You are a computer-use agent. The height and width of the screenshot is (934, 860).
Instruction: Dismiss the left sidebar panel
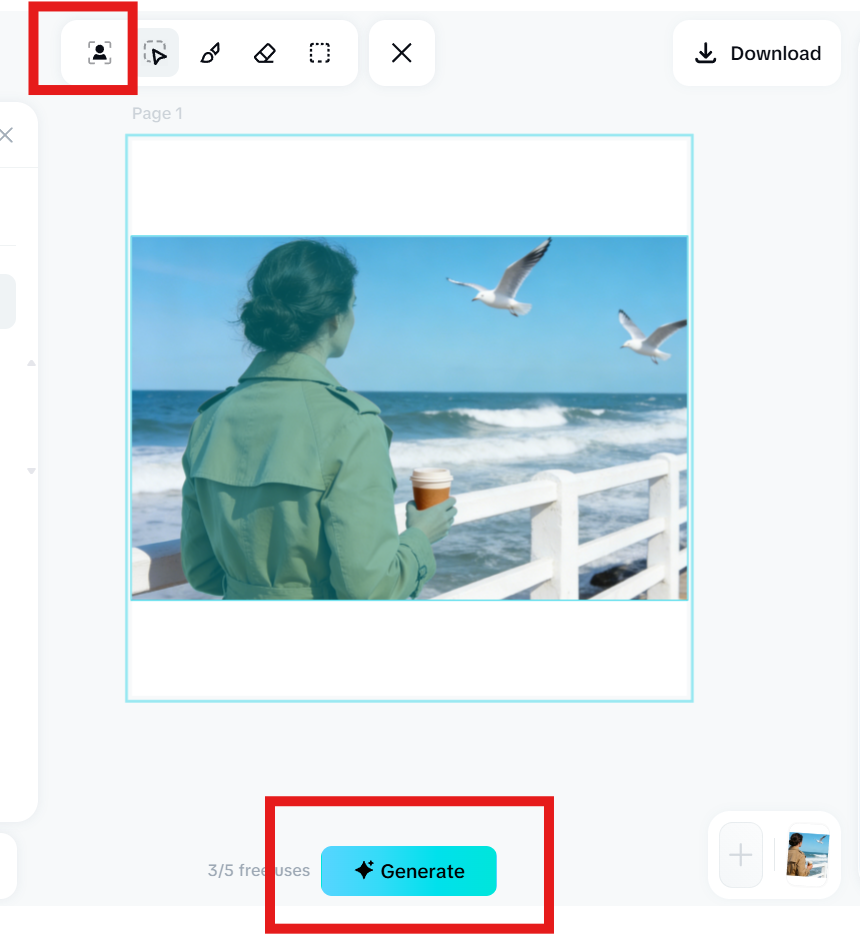click(x=8, y=134)
